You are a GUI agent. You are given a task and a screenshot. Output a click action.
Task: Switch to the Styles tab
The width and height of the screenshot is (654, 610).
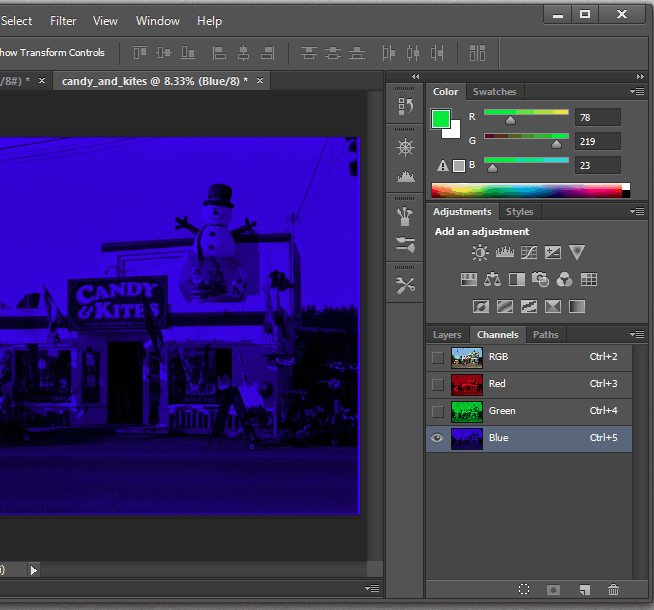(x=519, y=212)
